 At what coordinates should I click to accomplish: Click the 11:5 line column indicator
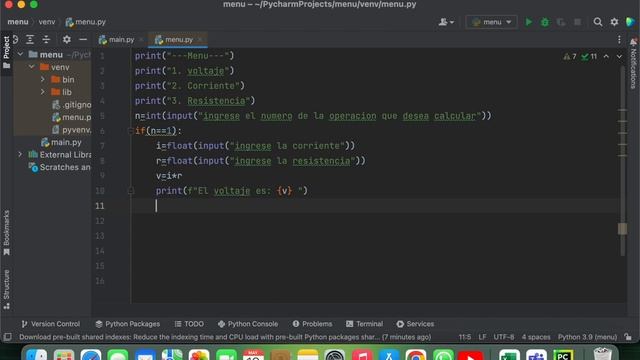(464, 337)
